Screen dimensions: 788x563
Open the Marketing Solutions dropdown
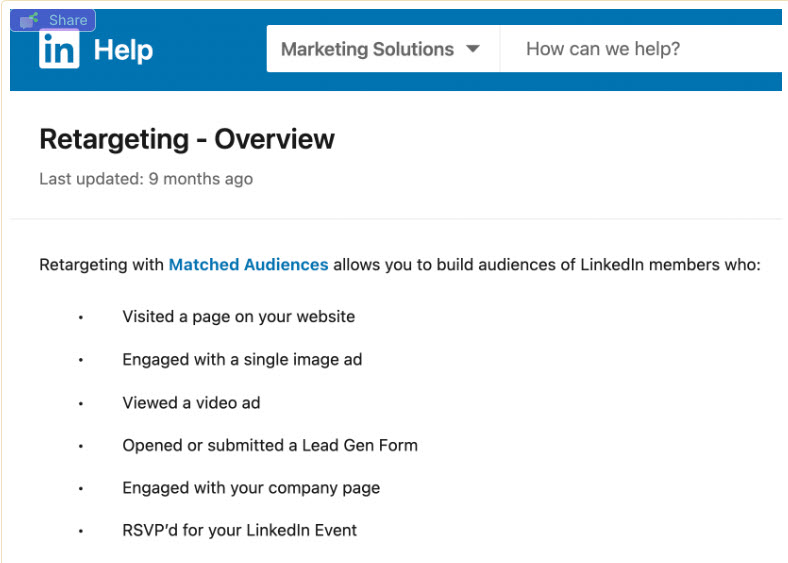[x=383, y=49]
